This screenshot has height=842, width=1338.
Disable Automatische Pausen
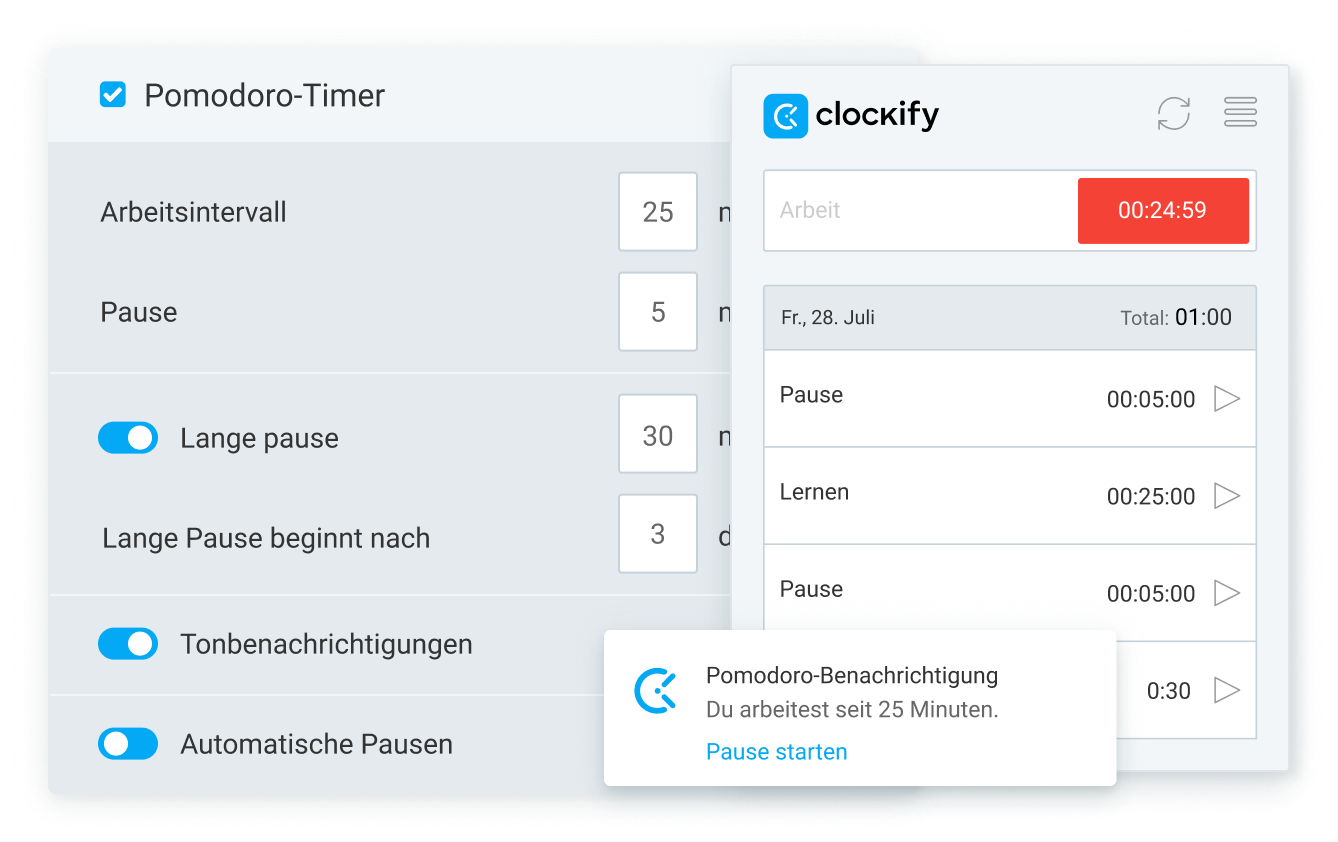tap(128, 744)
